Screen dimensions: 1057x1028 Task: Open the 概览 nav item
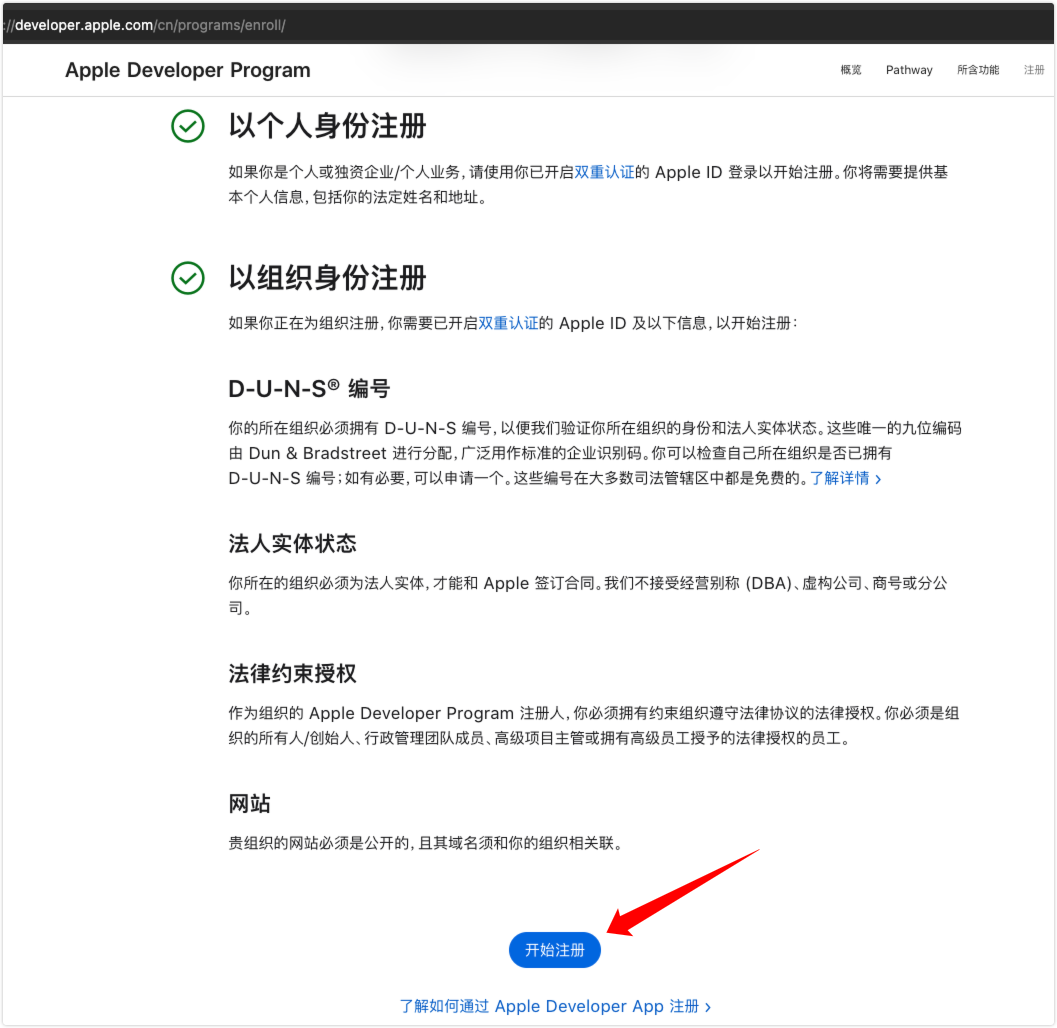[x=850, y=69]
